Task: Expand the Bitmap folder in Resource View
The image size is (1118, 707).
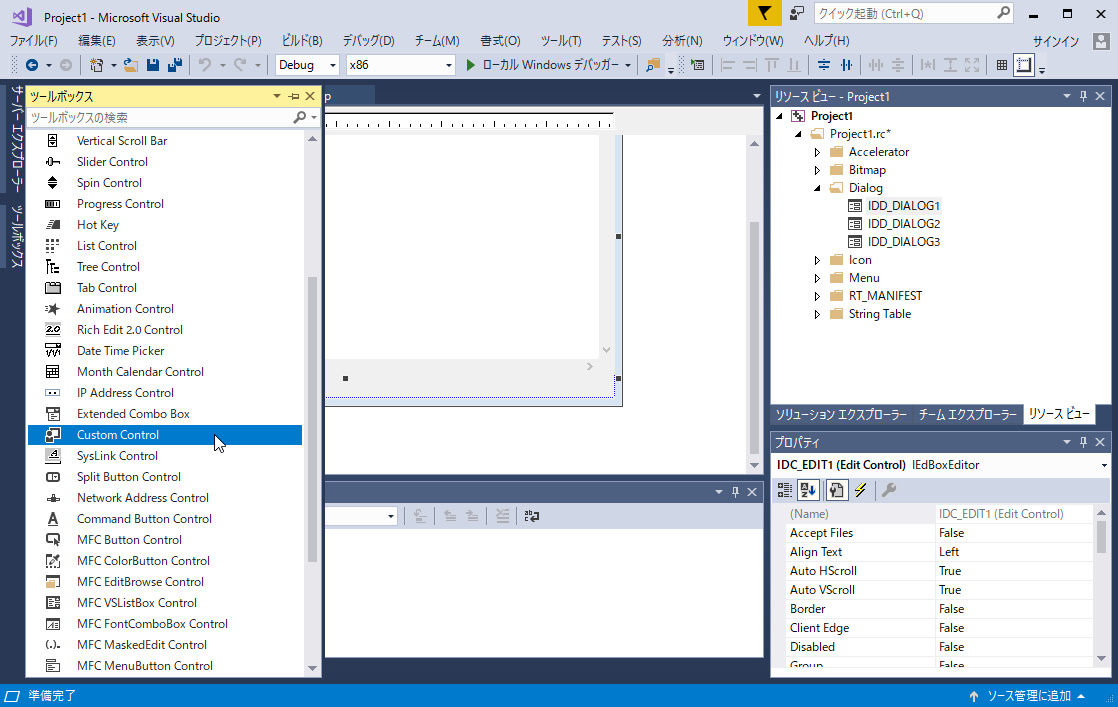Action: pyautogui.click(x=817, y=170)
